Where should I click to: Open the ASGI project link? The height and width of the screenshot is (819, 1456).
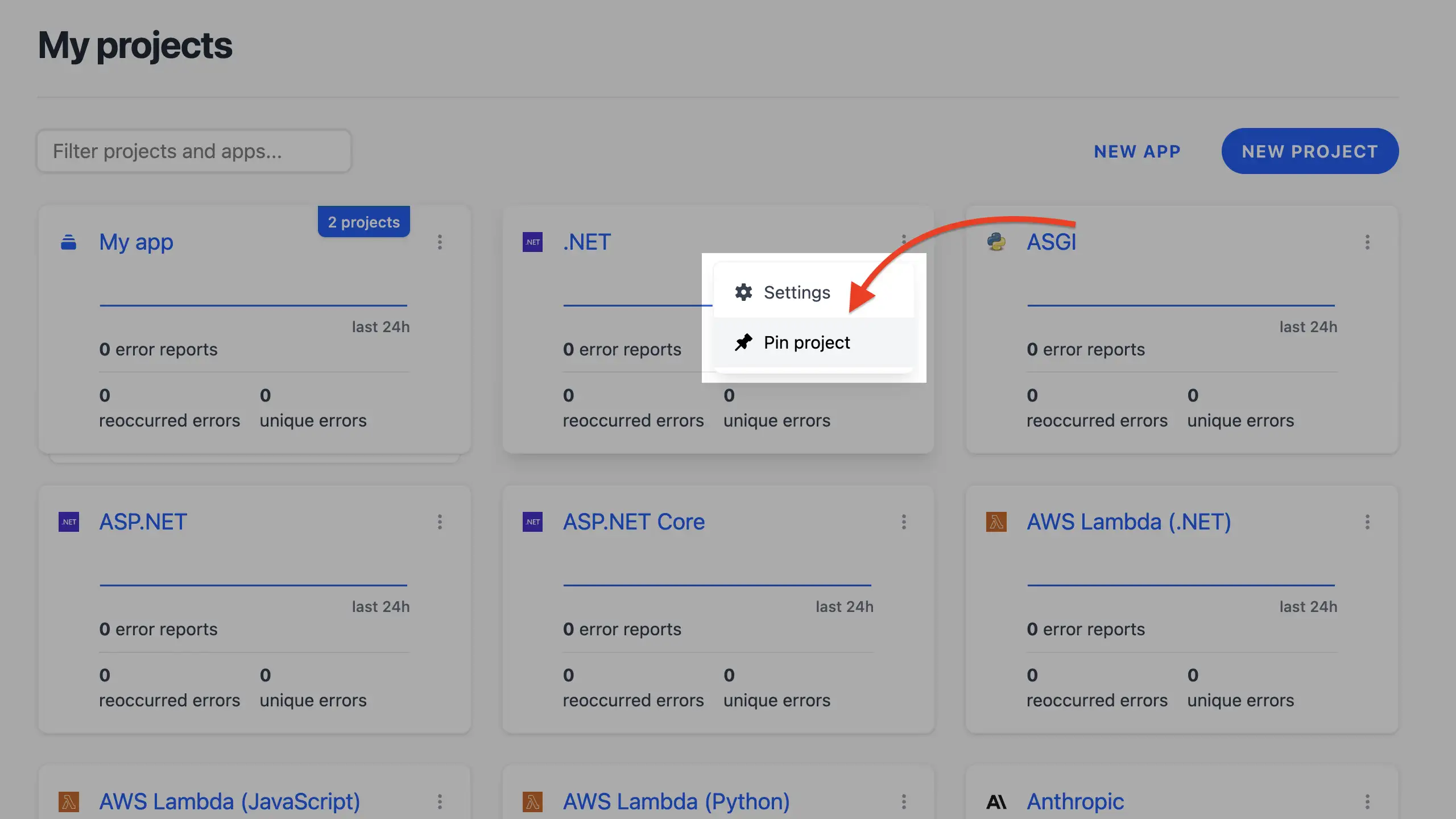click(x=1051, y=242)
